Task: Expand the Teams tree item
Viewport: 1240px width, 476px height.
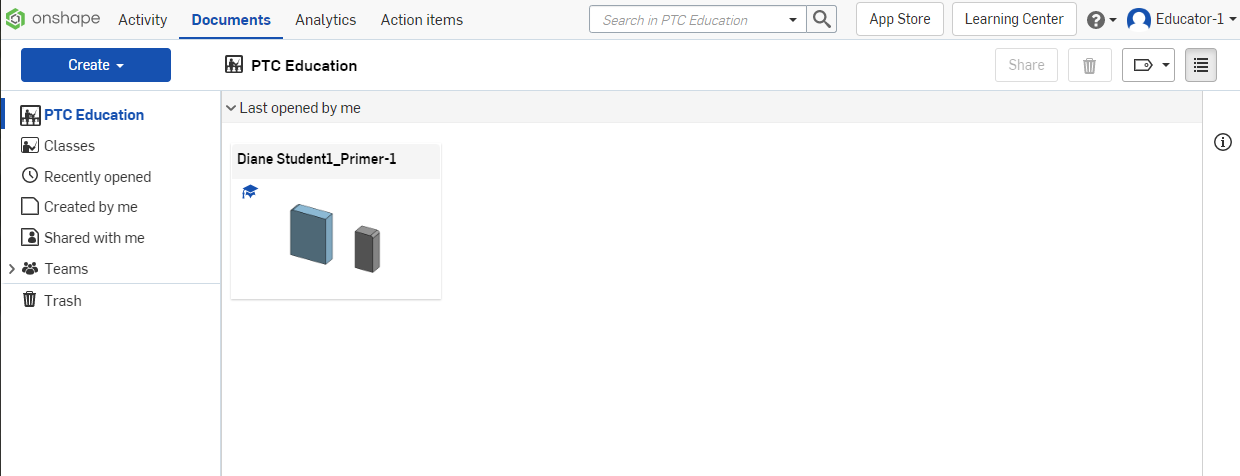Action: tap(12, 269)
